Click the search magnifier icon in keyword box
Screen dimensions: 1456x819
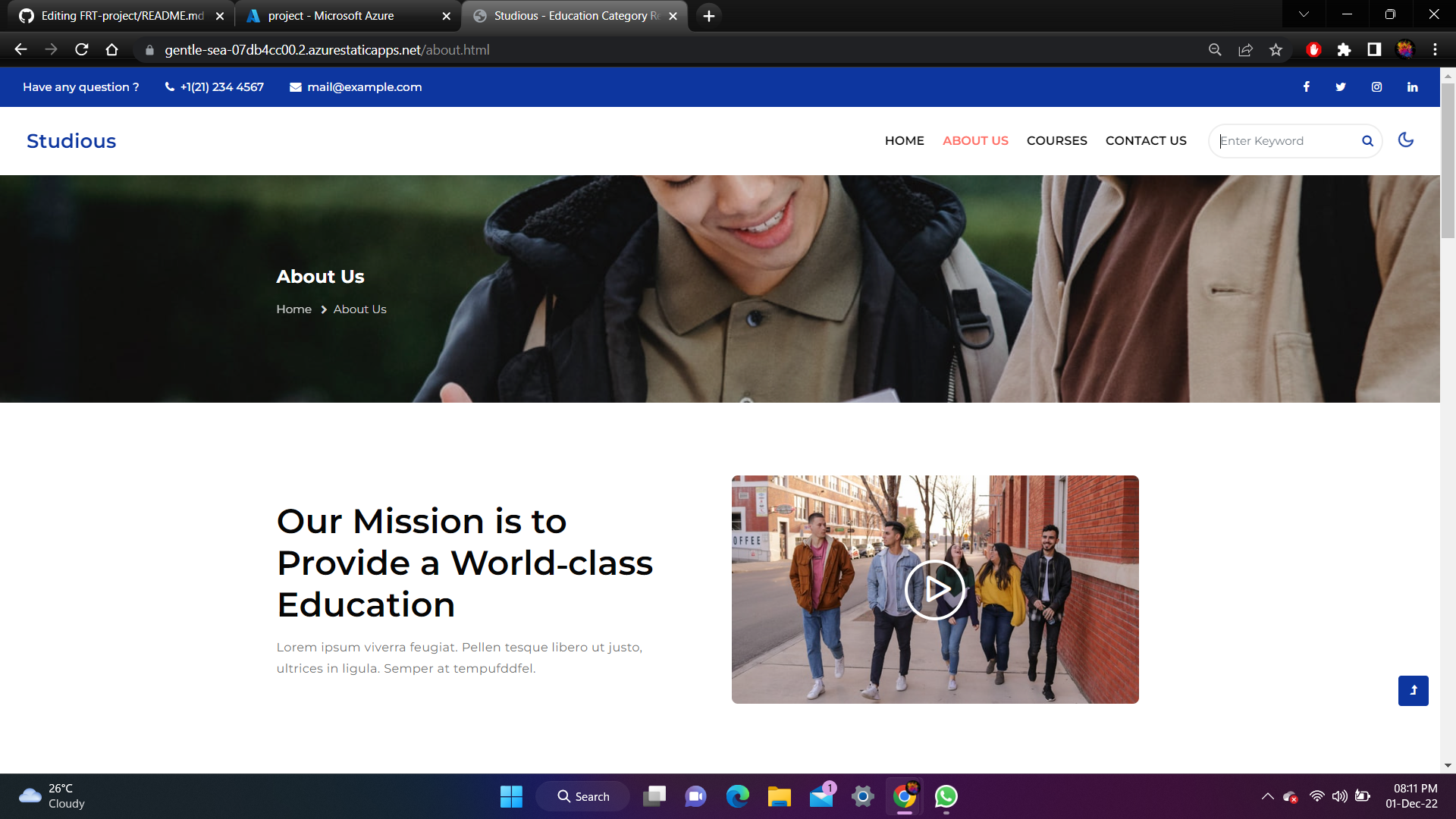pyautogui.click(x=1367, y=141)
